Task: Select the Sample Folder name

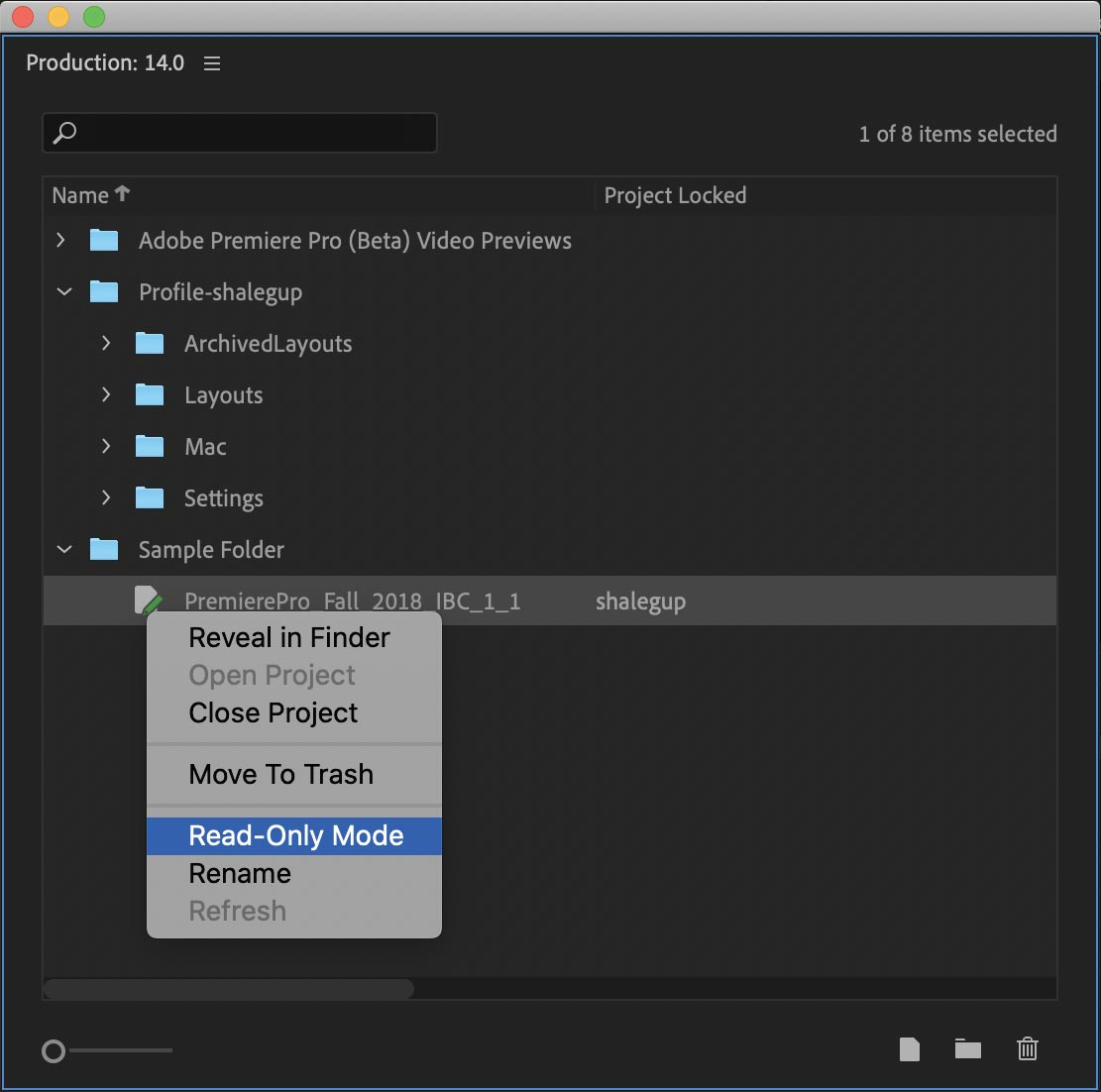Action: point(211,550)
